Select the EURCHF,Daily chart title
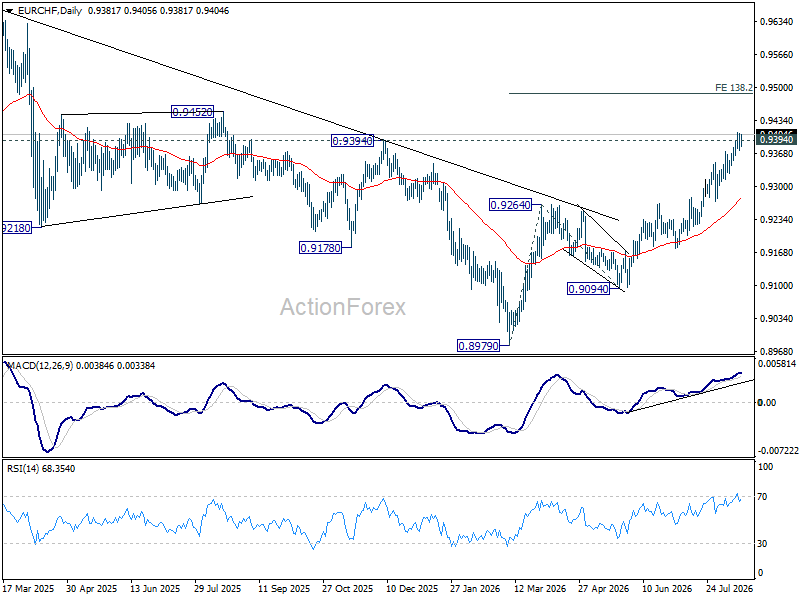Image resolution: width=800 pixels, height=600 pixels. [49, 10]
